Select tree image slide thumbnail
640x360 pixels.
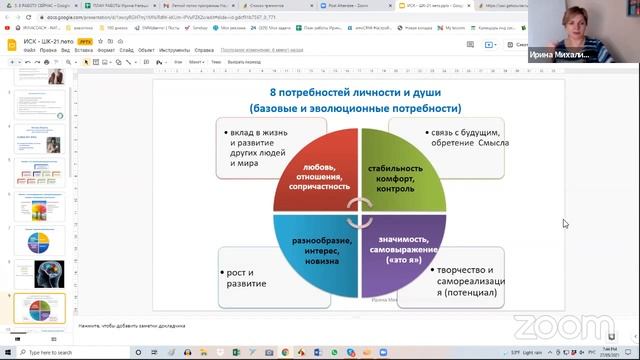tap(40, 207)
